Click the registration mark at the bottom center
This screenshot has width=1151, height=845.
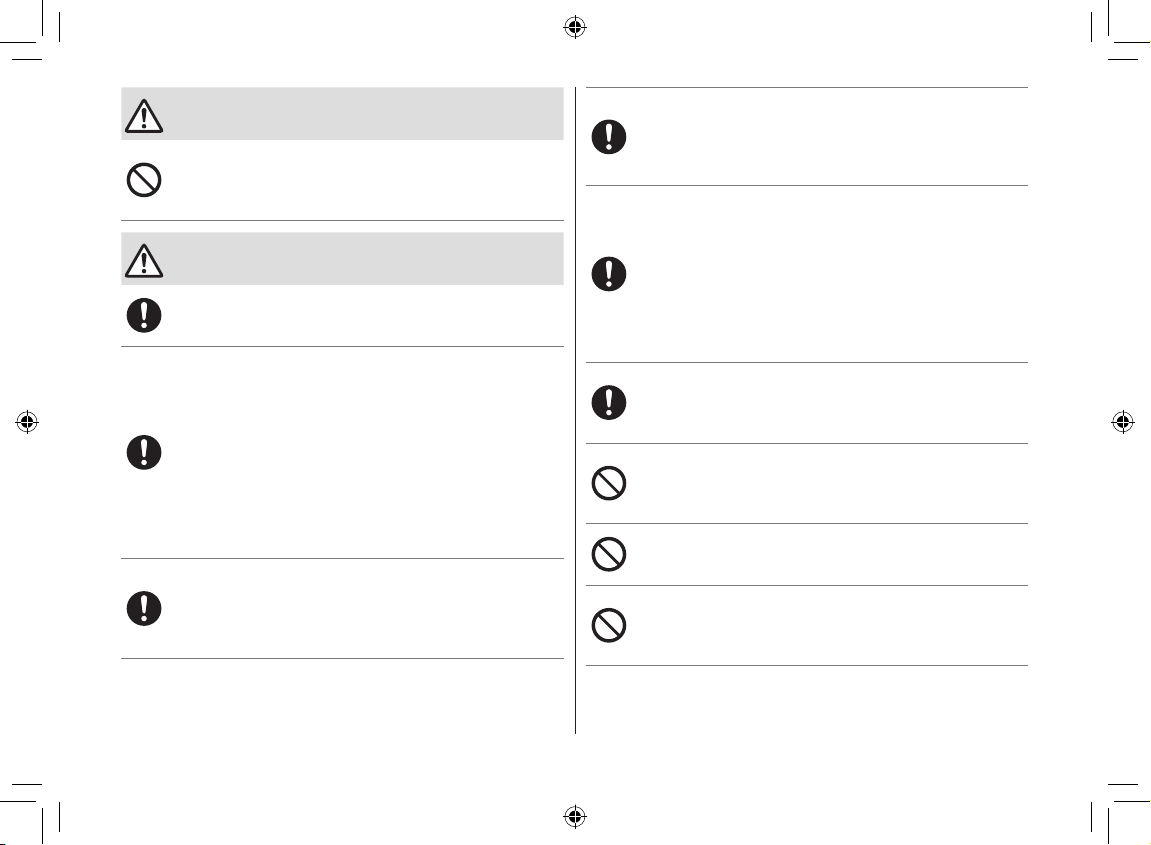pos(573,816)
